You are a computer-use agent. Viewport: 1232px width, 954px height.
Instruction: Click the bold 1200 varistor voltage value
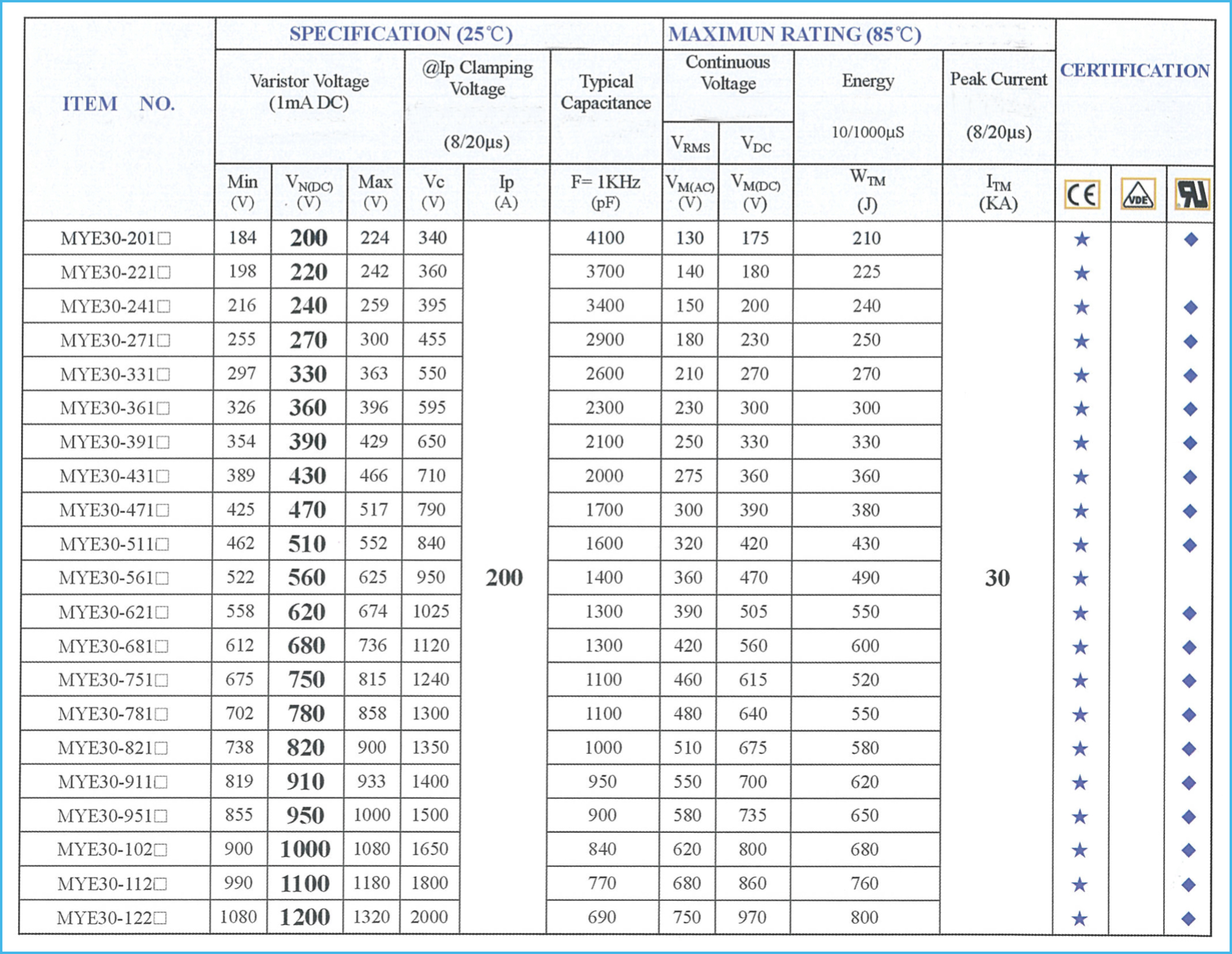click(305, 917)
